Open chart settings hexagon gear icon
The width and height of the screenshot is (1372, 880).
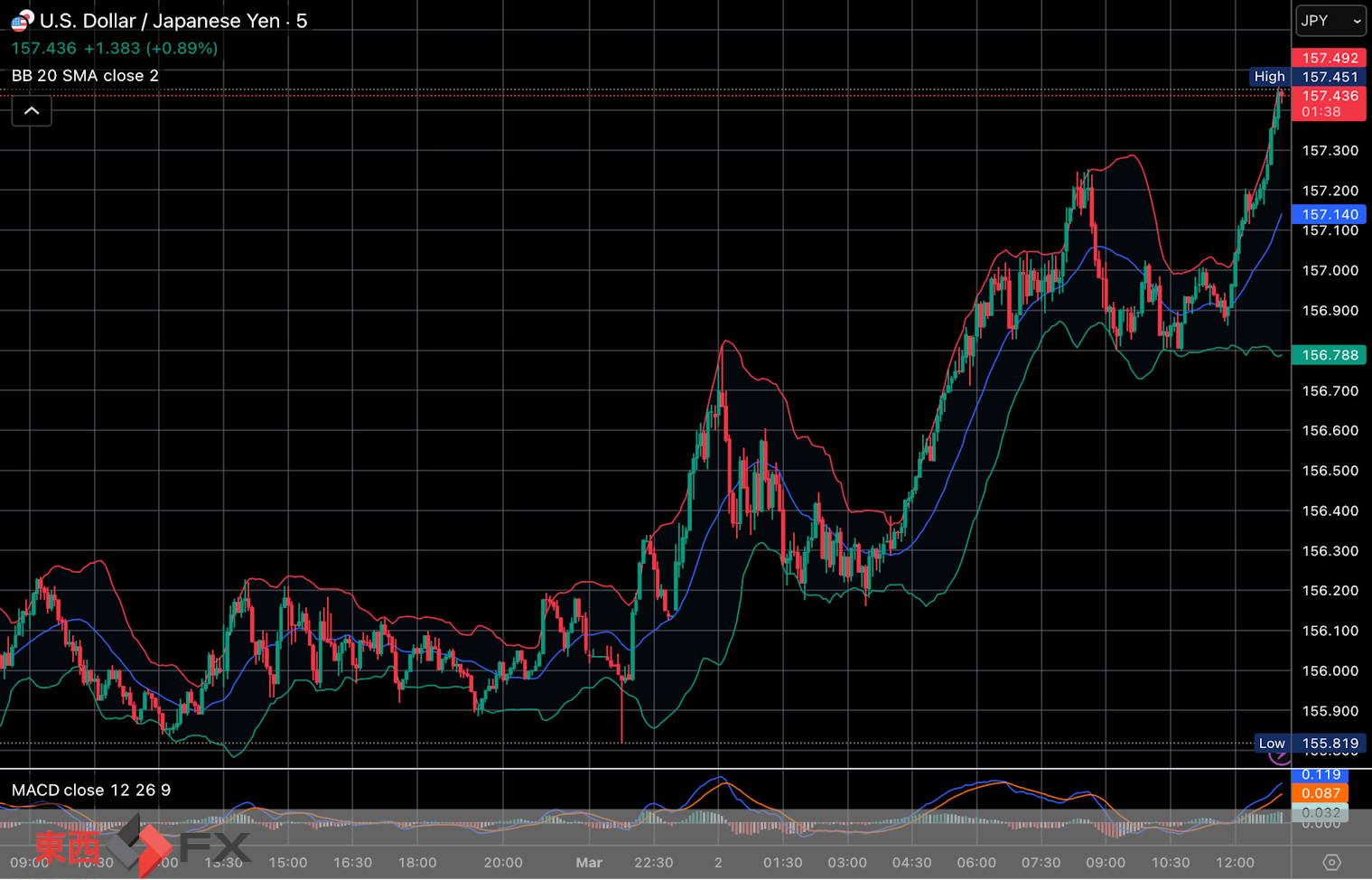(x=1331, y=862)
